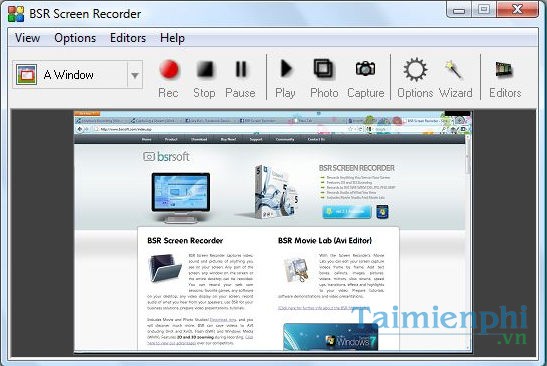Image resolution: width=547 pixels, height=366 pixels.
Task: Click the film folder icon under BSR Screen Recorder
Action: pos(165,268)
